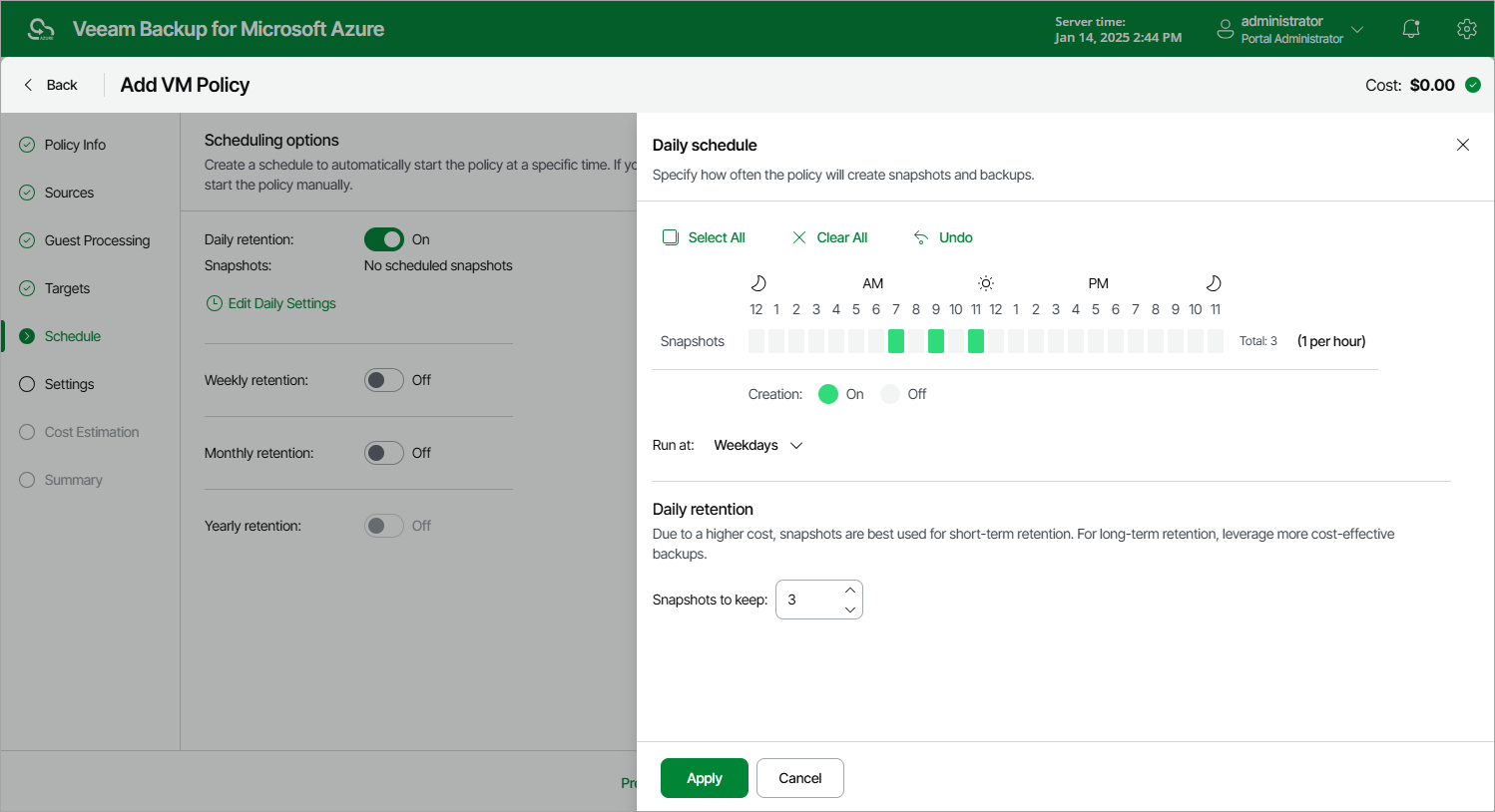
Task: Enable the Weekly retention toggle
Action: pos(384,380)
